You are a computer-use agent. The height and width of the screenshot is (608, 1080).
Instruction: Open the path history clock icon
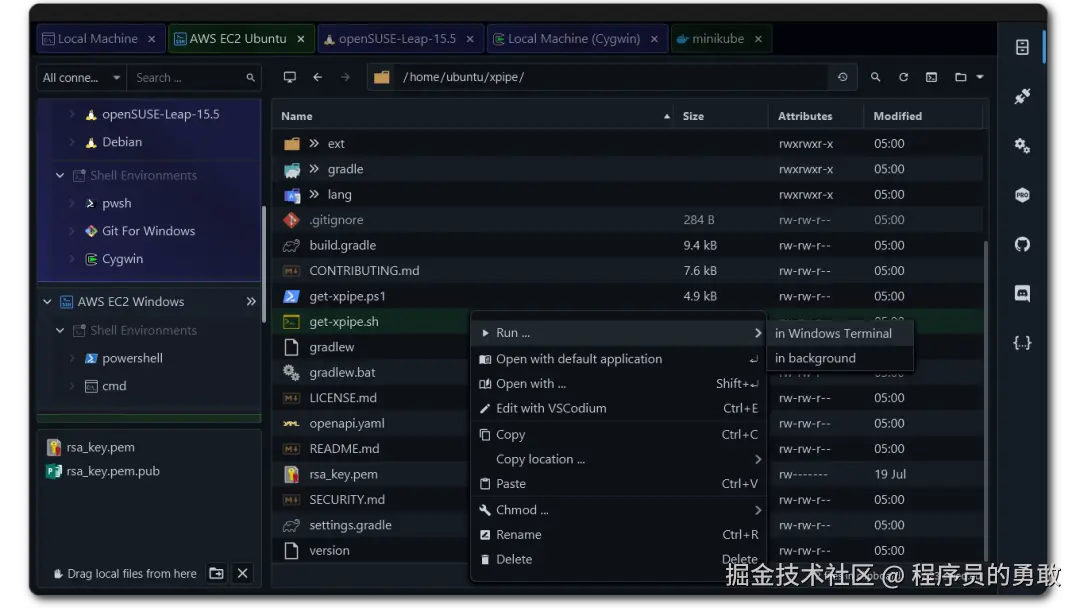coord(843,76)
